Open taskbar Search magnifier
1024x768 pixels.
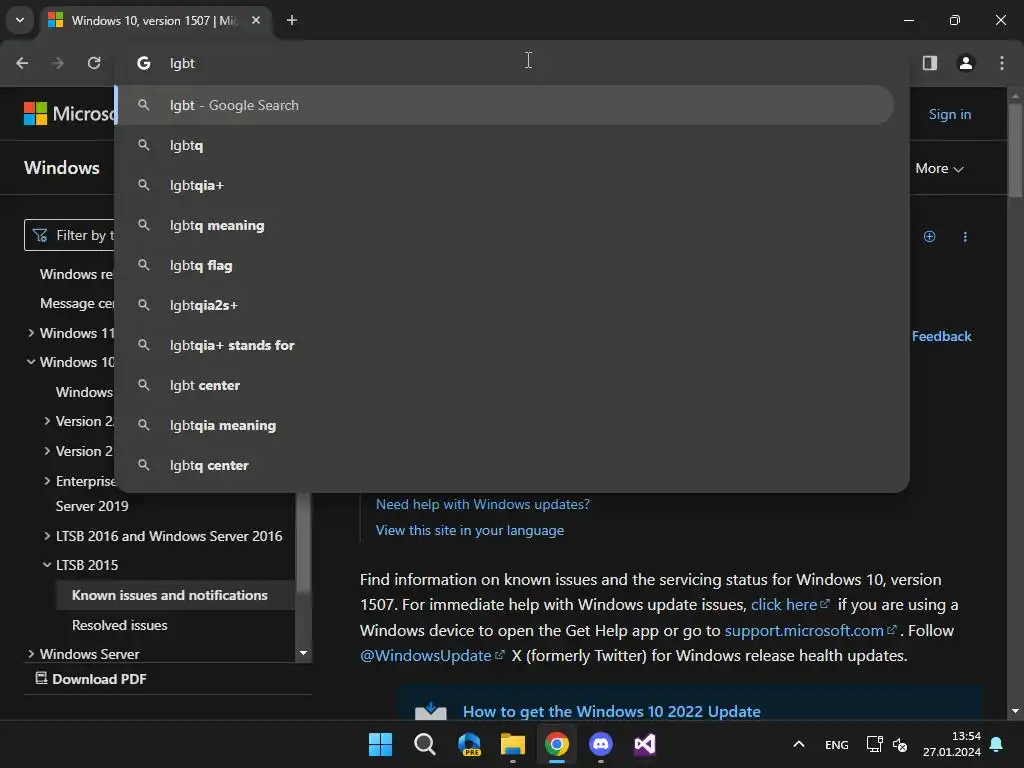tap(424, 744)
